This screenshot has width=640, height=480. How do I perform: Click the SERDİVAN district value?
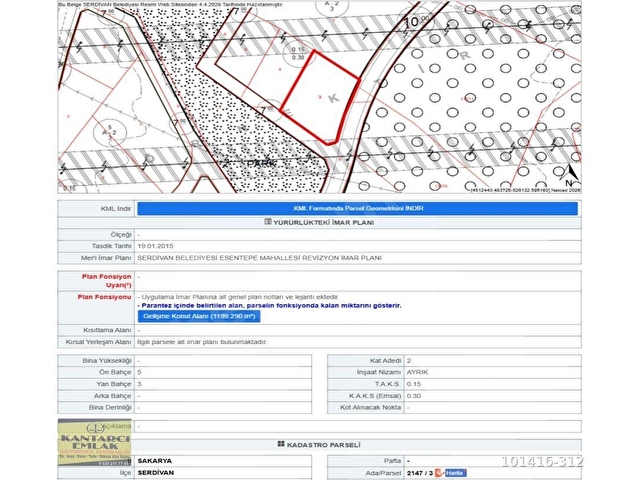[156, 473]
